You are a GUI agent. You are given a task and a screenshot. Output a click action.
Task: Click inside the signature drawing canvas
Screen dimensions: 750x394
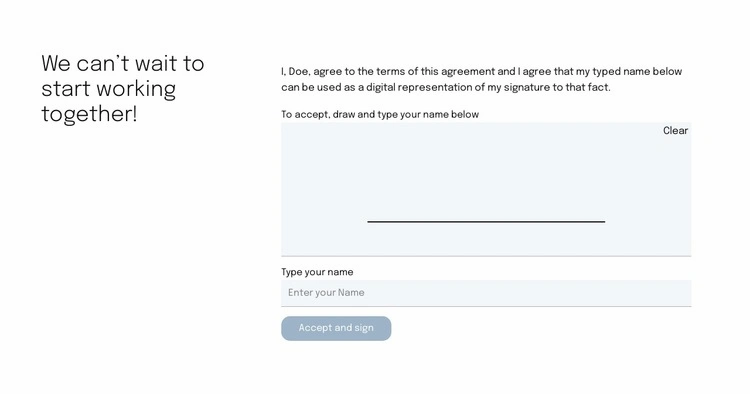[x=486, y=189]
